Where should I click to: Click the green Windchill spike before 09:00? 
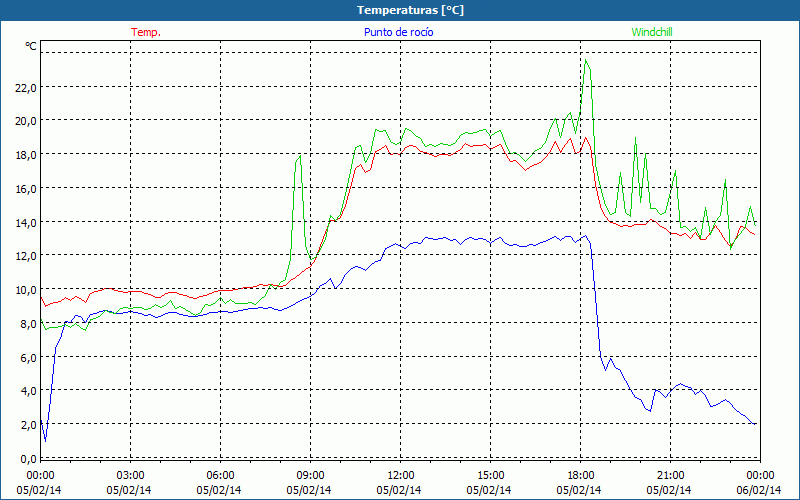coord(300,156)
